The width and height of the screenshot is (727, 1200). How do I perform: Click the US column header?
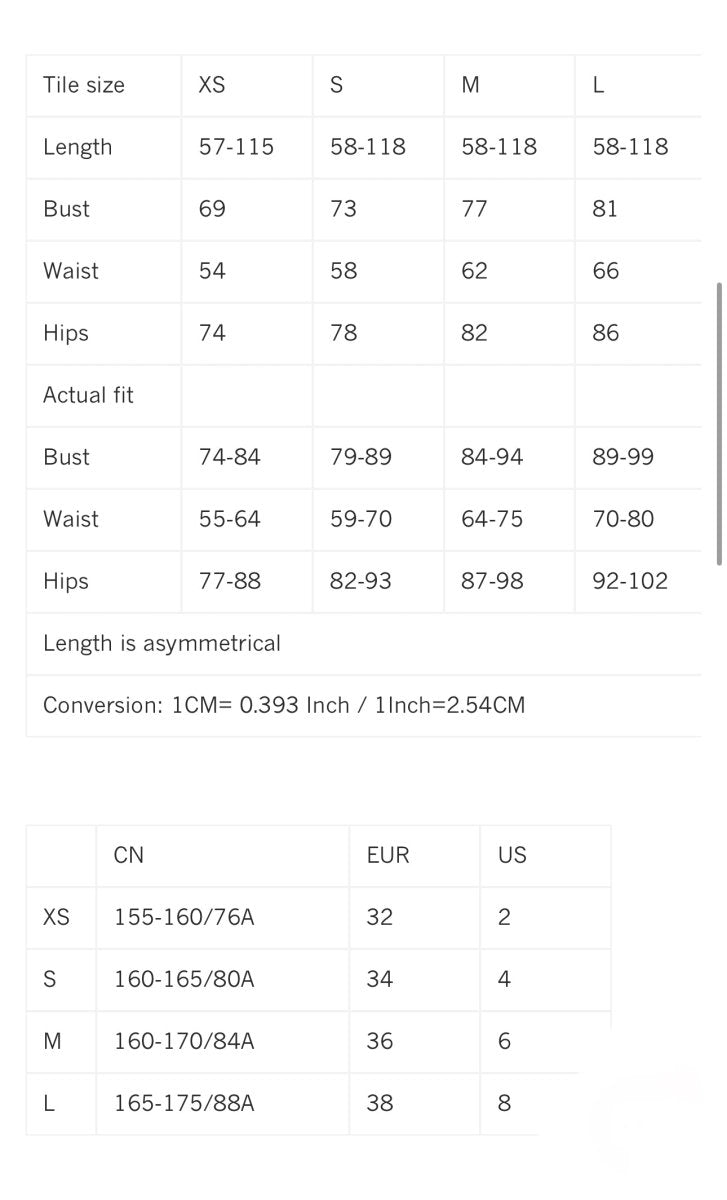click(512, 855)
